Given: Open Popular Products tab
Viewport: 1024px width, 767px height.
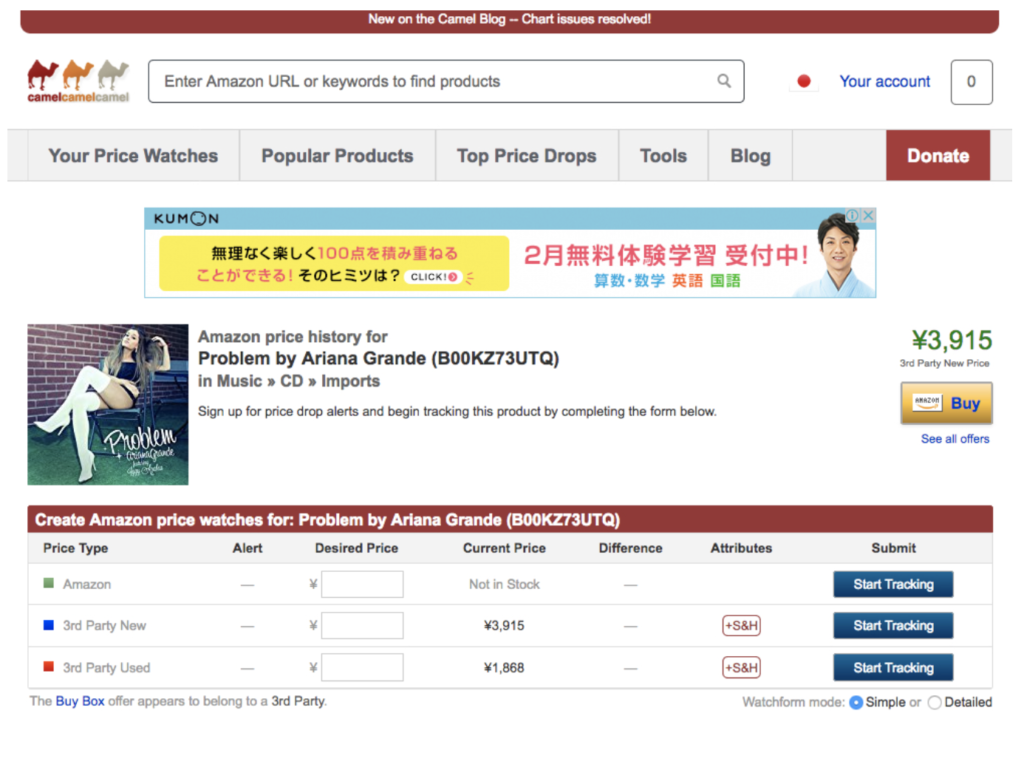Looking at the screenshot, I should click(338, 155).
